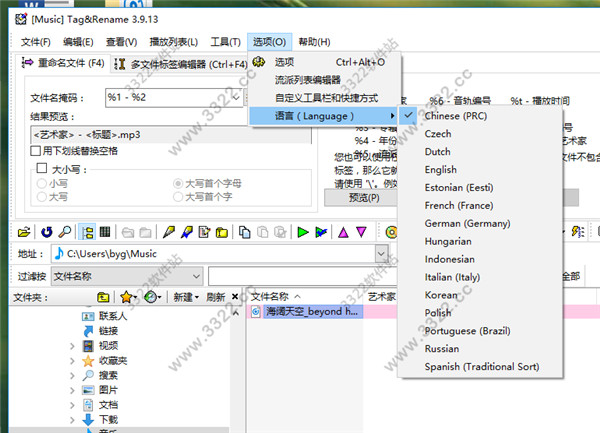This screenshot has height=433, width=600.
Task: Click the CD disc toolbar icon
Action: [391, 232]
